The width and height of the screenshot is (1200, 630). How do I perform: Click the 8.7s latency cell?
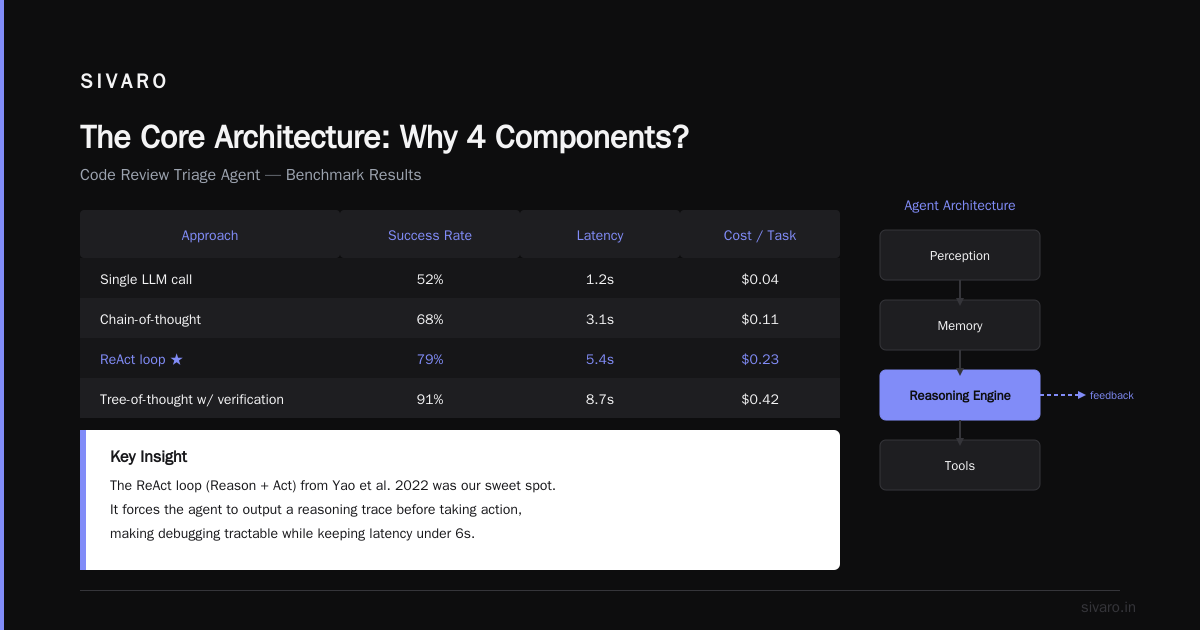coord(600,399)
